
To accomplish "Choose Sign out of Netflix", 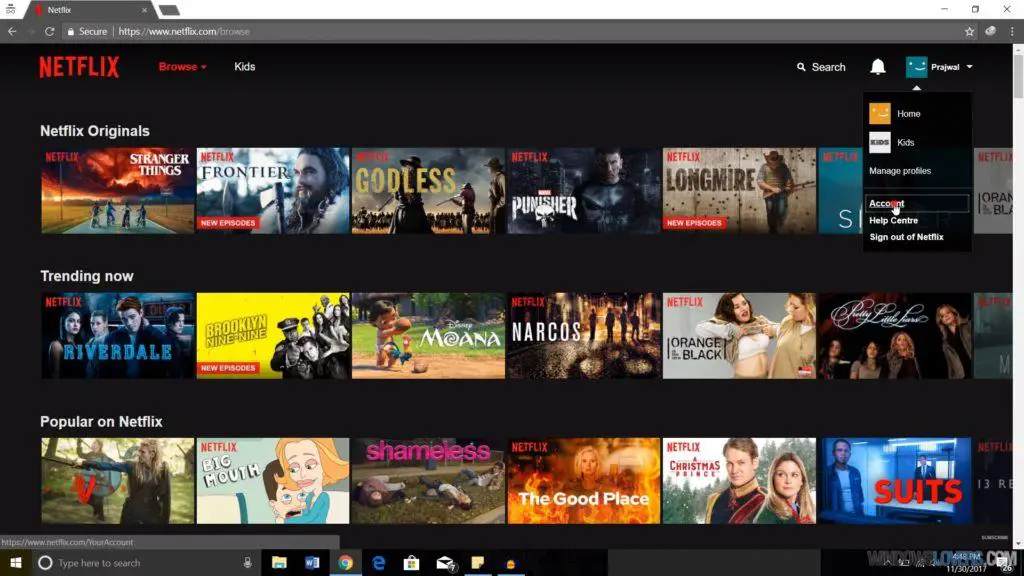I will (x=906, y=237).
